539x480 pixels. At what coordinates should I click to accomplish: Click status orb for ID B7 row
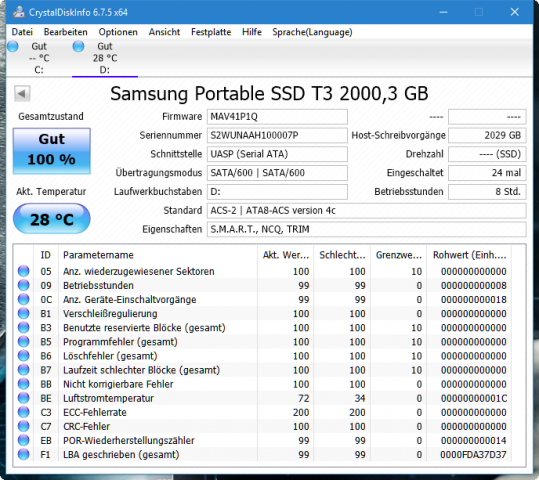24,370
